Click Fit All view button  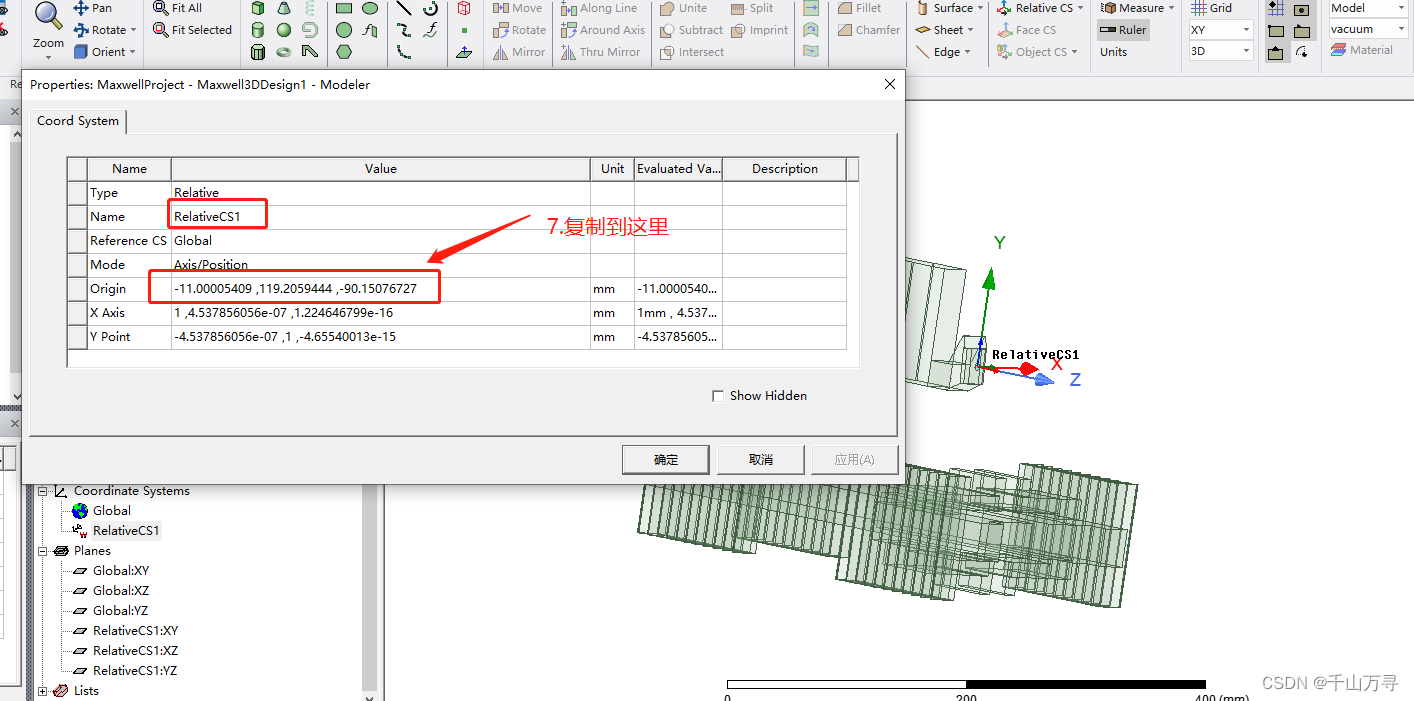point(177,8)
